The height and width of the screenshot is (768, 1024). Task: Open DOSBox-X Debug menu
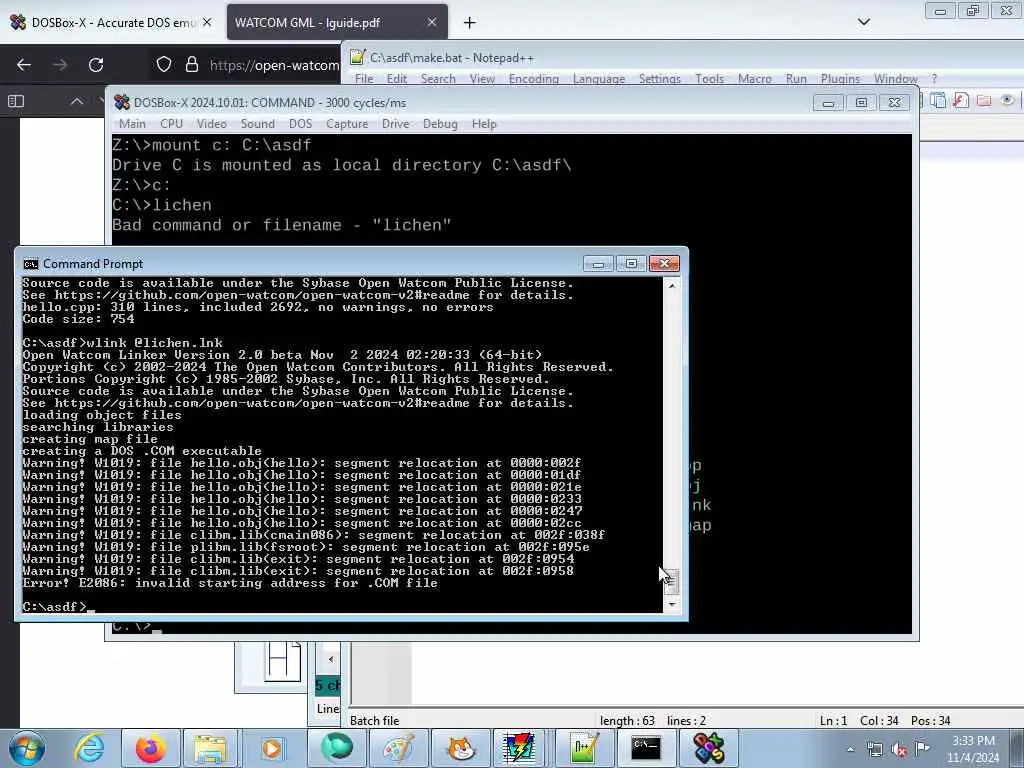440,124
